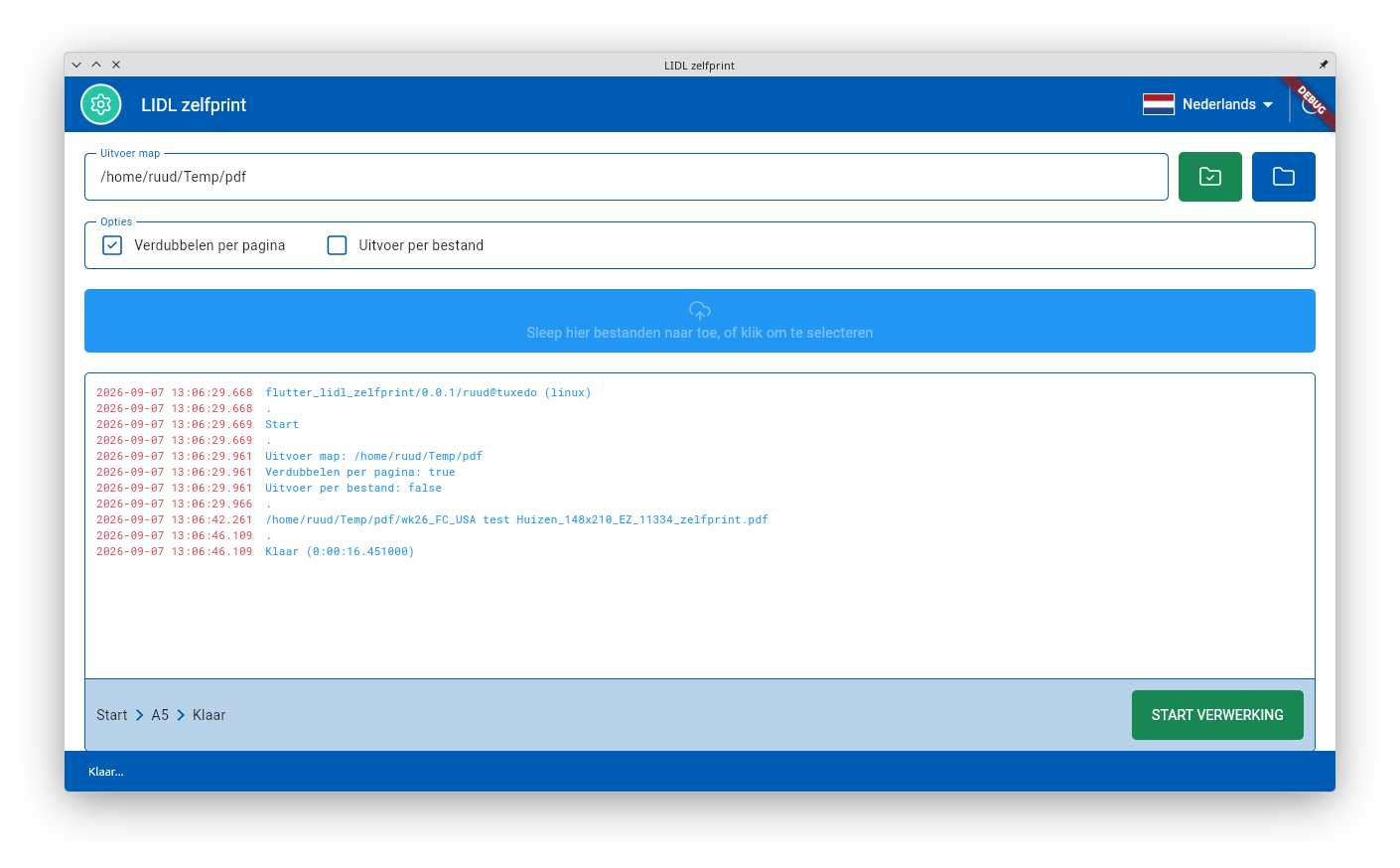Click the log line with zelfprint.pdf path
Image resolution: width=1400 pixels, height=868 pixels.
tap(432, 519)
